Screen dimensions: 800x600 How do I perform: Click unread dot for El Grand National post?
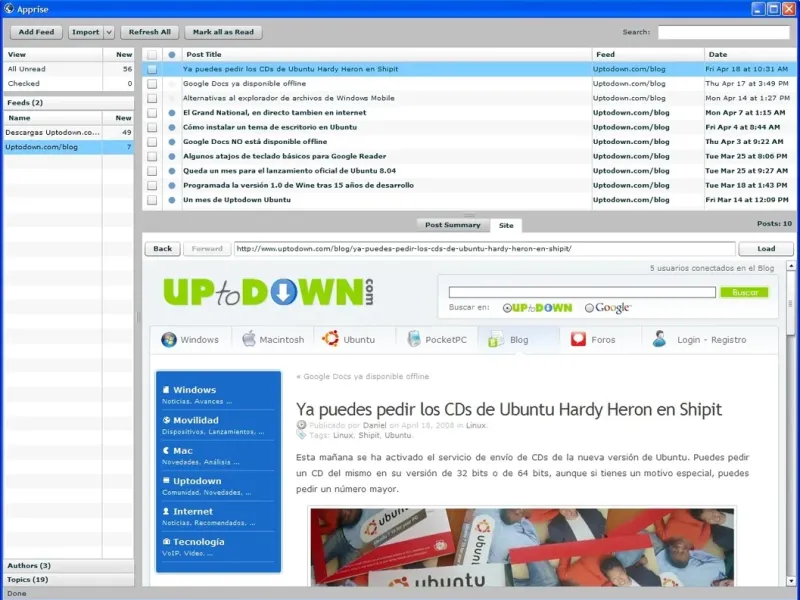pos(172,113)
